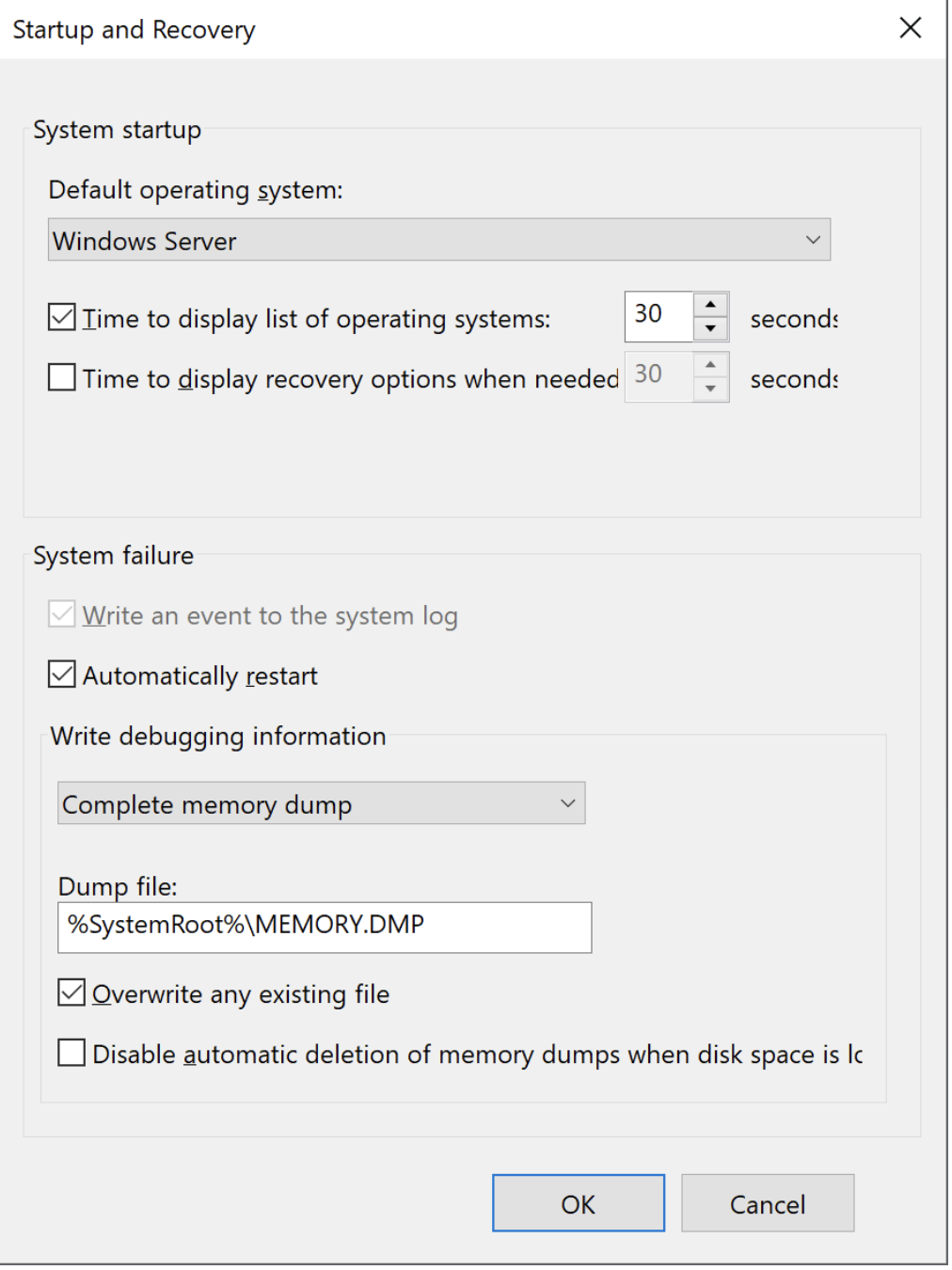
Task: Open the Default operating system dropdown
Action: click(x=438, y=240)
